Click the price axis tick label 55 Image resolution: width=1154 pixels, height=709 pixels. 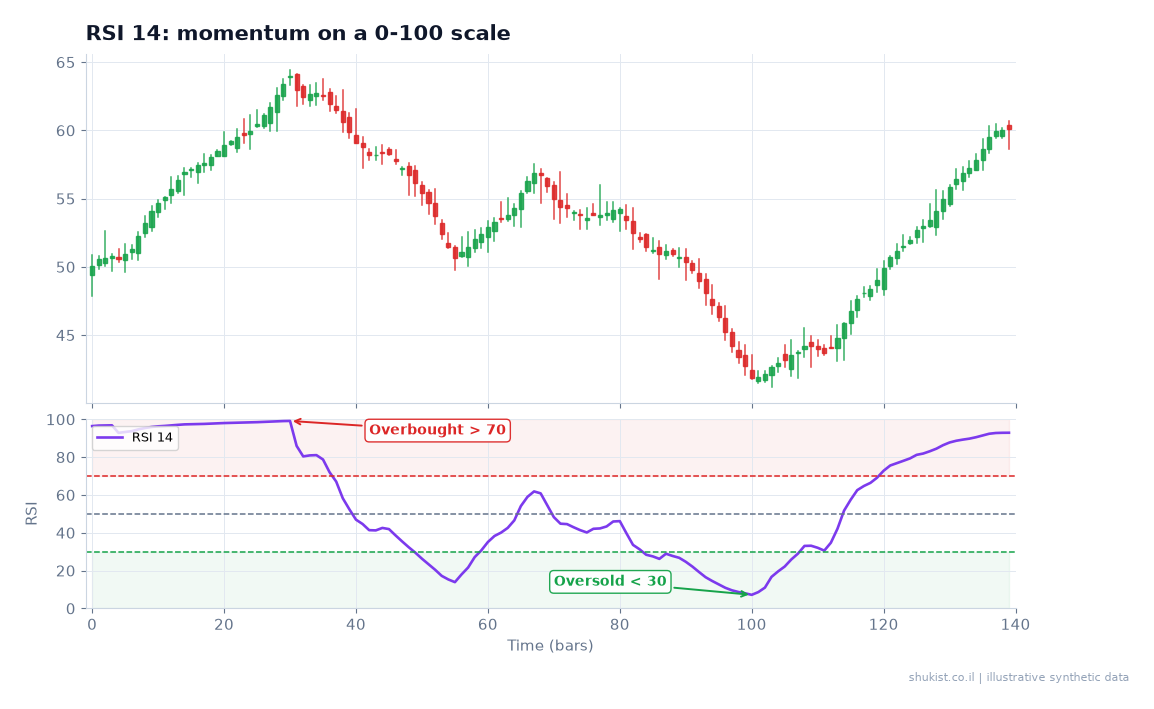tap(66, 200)
